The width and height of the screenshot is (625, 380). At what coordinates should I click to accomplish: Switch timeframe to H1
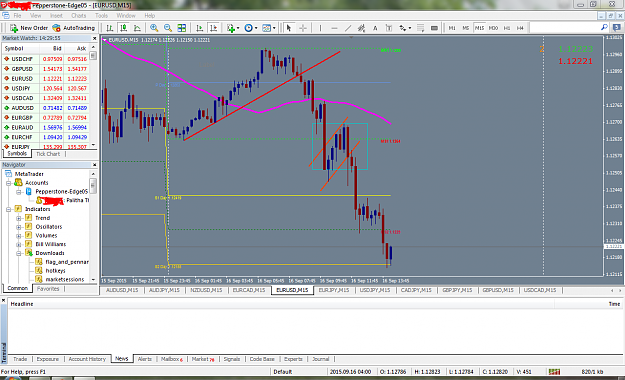tap(507, 28)
